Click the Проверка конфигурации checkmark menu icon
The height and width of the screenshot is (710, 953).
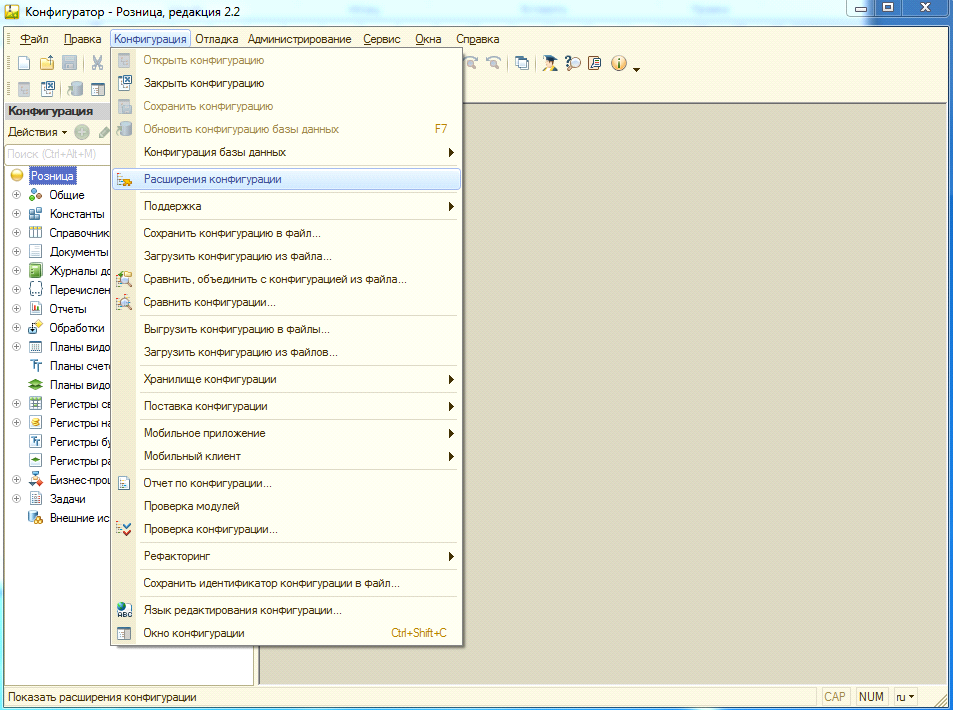pyautogui.click(x=124, y=529)
